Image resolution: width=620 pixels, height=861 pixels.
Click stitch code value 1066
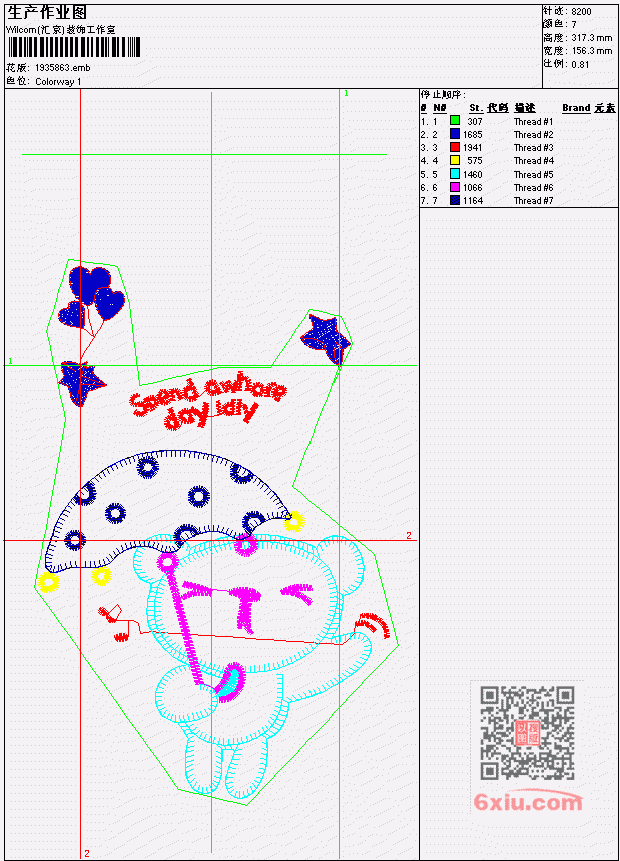[473, 188]
